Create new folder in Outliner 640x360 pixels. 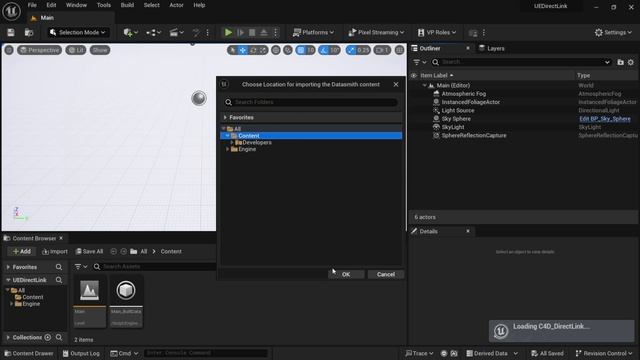tap(620, 62)
